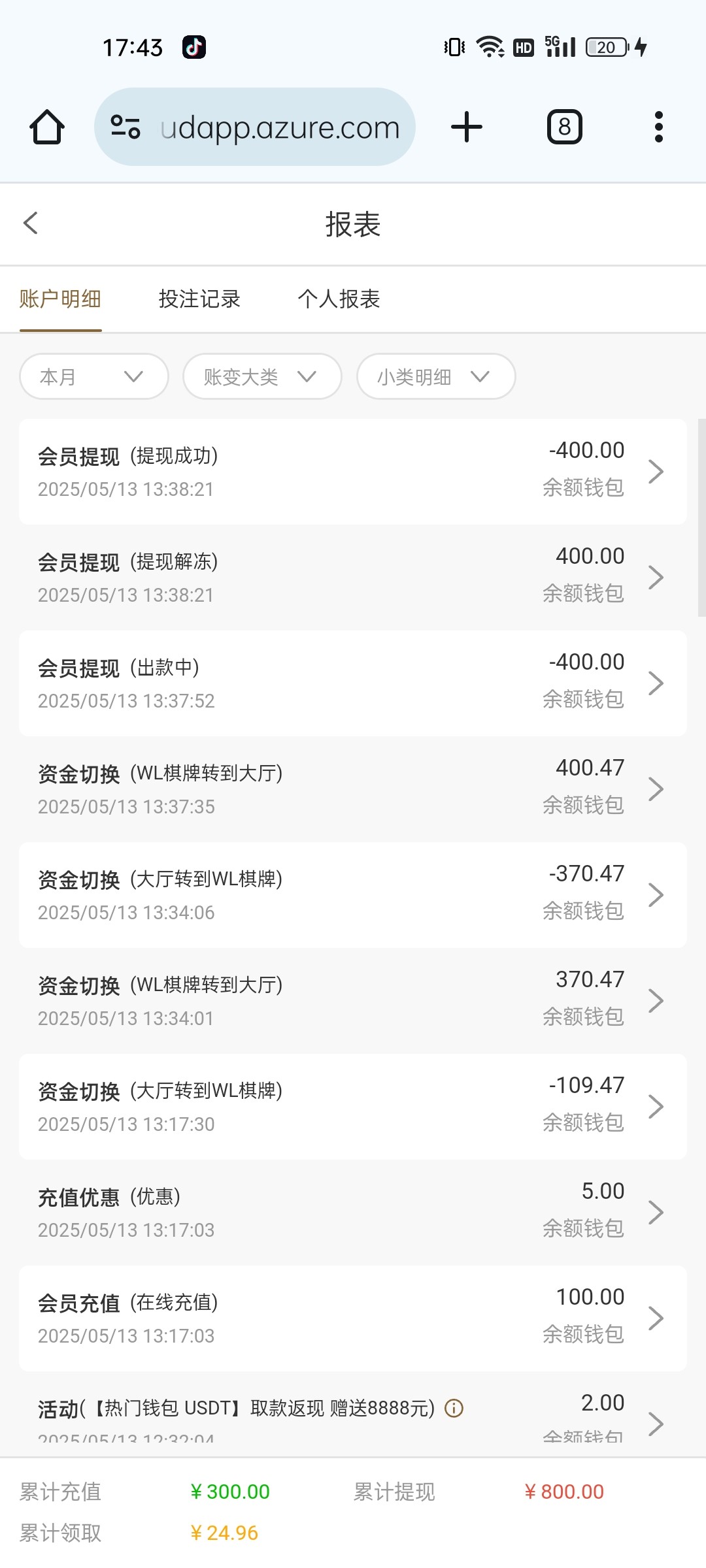Open the 小类明细 subcategory dropdown
Image resolution: width=706 pixels, height=1568 pixels.
(436, 376)
